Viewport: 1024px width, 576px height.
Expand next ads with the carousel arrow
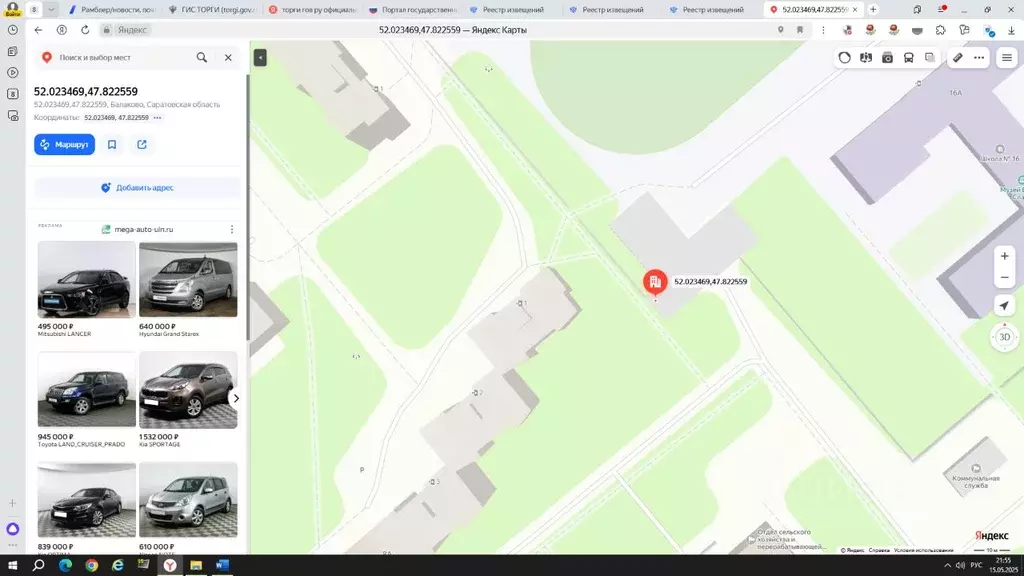[236, 397]
